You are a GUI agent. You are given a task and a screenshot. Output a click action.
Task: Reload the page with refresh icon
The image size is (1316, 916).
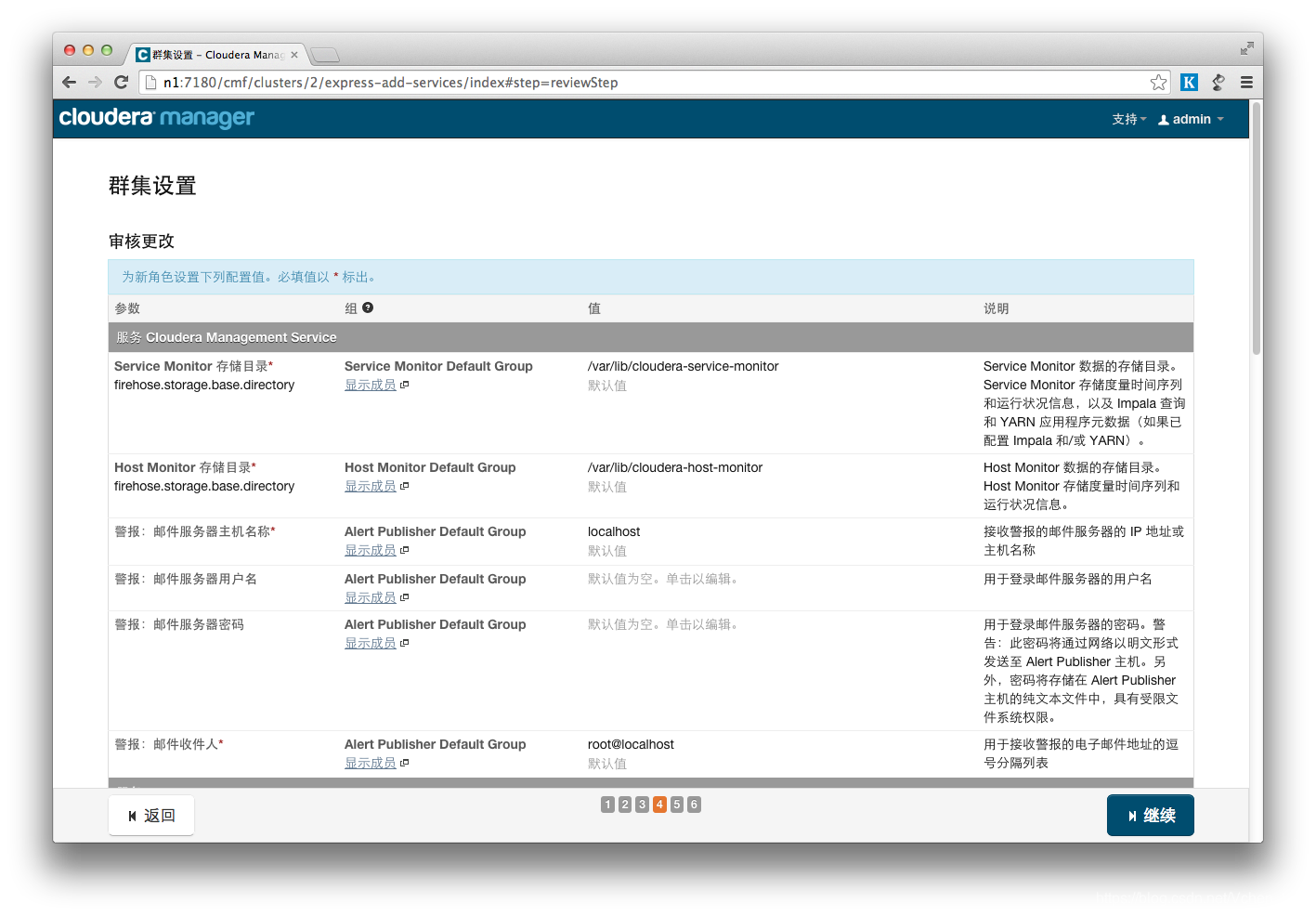click(x=121, y=82)
